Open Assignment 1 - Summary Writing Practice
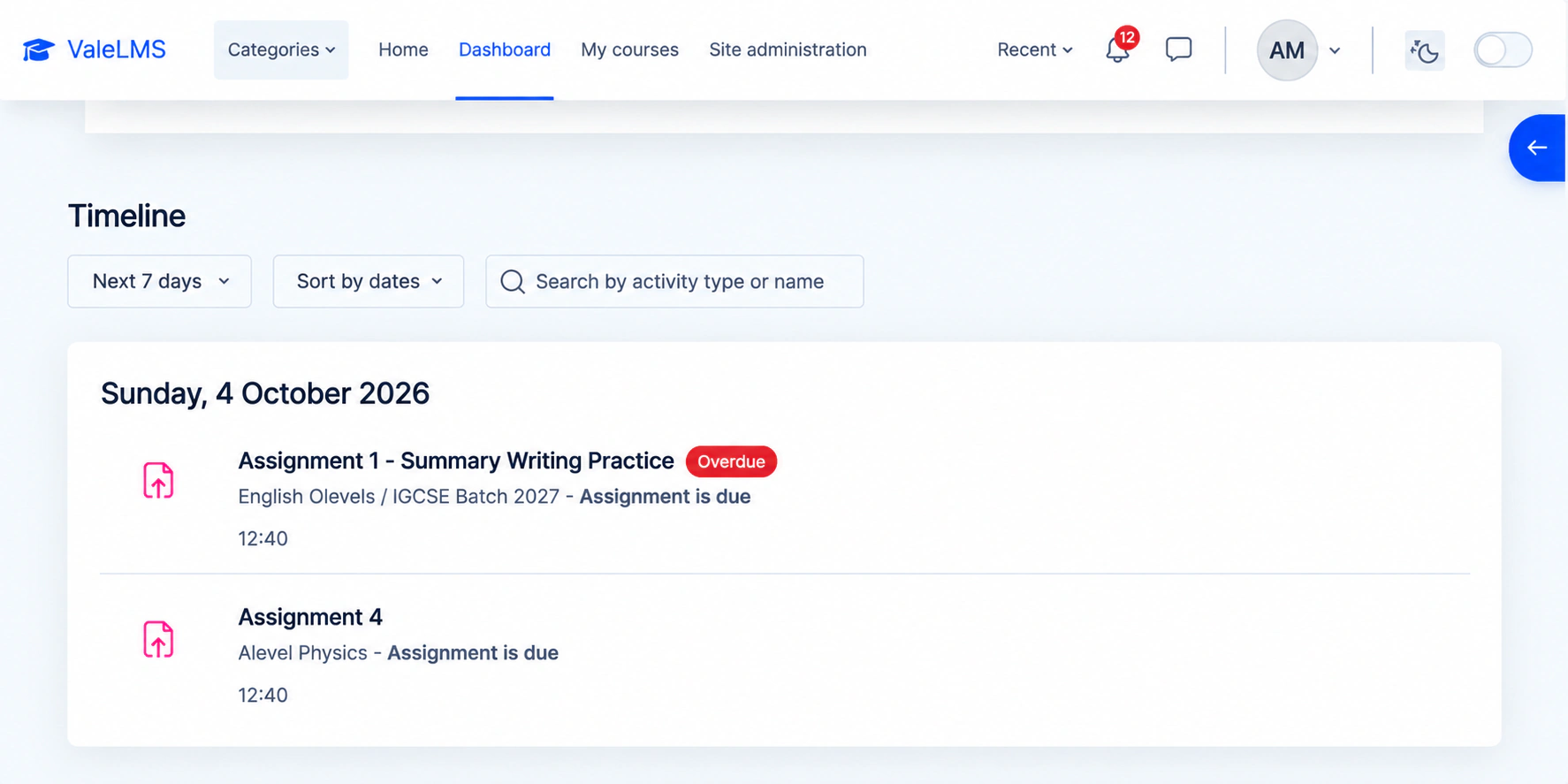Image resolution: width=1568 pixels, height=784 pixels. (456, 461)
